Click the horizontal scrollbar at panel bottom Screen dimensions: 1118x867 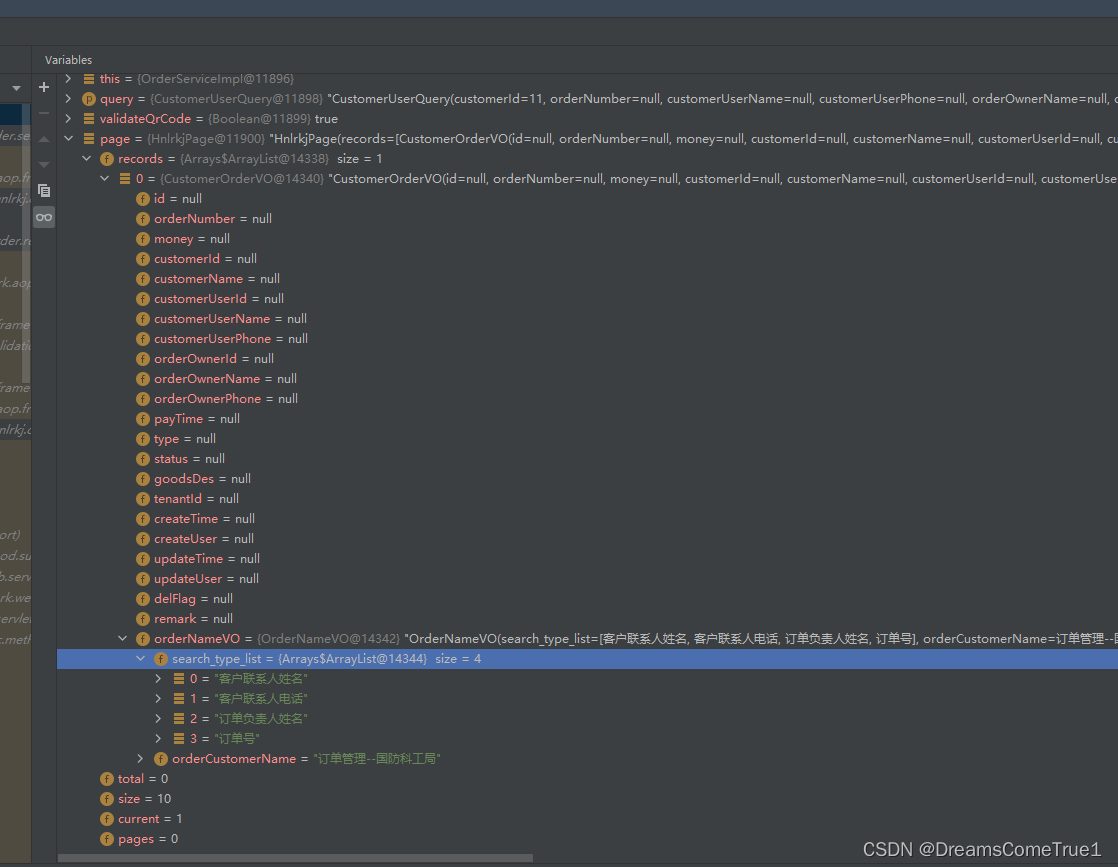(295, 858)
